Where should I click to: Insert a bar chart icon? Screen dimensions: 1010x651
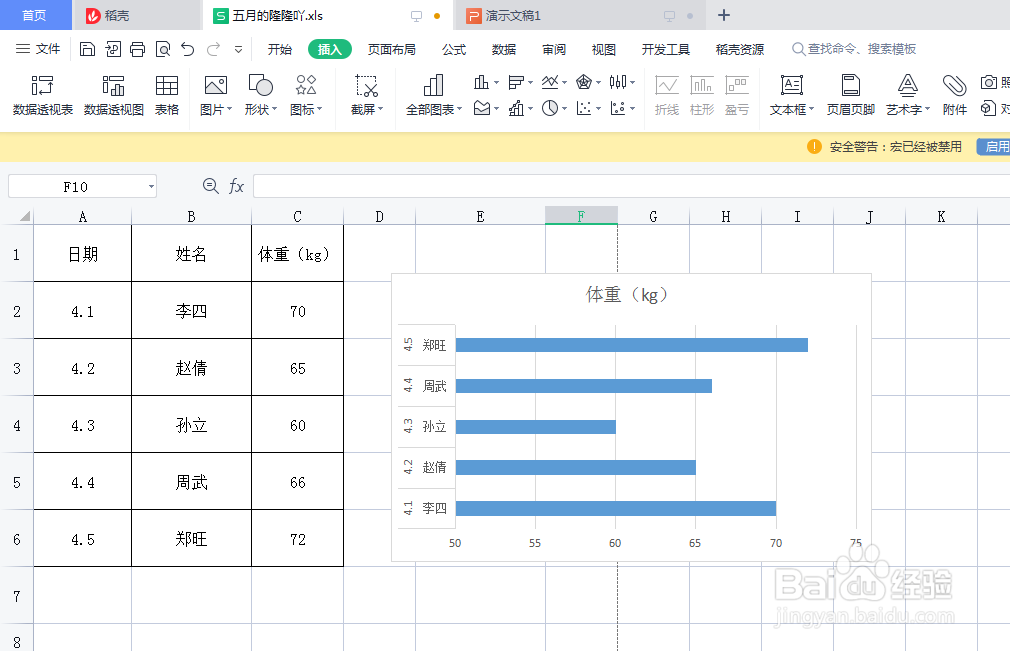pyautogui.click(x=515, y=82)
